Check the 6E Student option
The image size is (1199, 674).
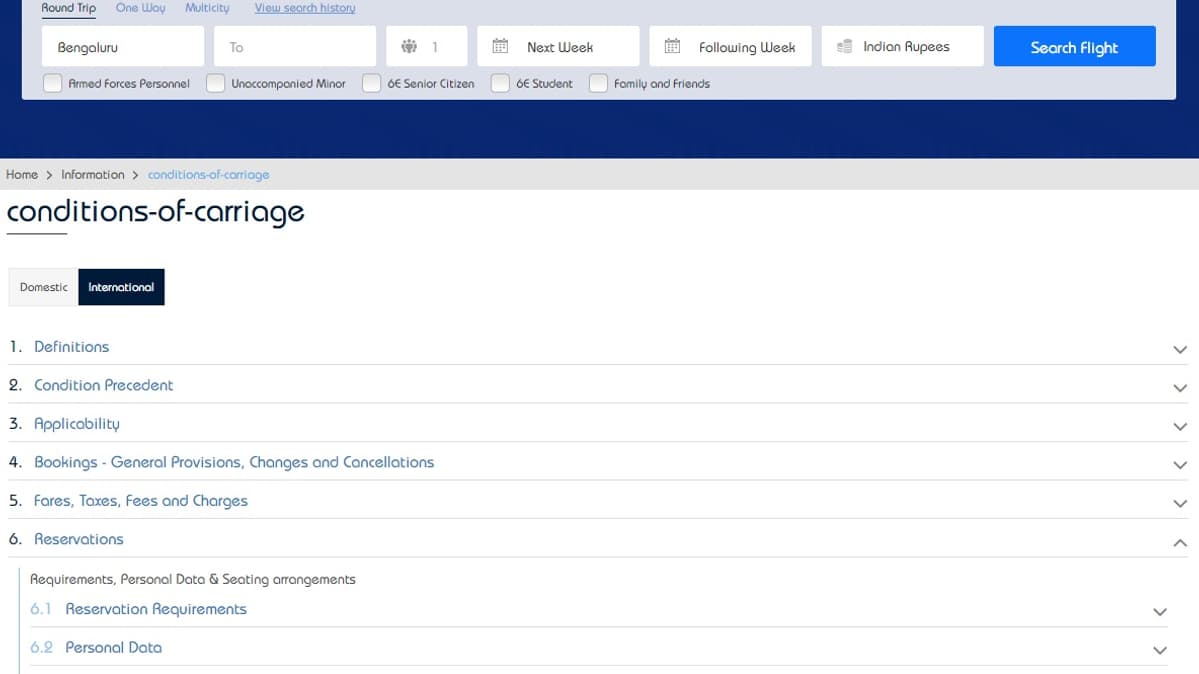click(x=500, y=83)
